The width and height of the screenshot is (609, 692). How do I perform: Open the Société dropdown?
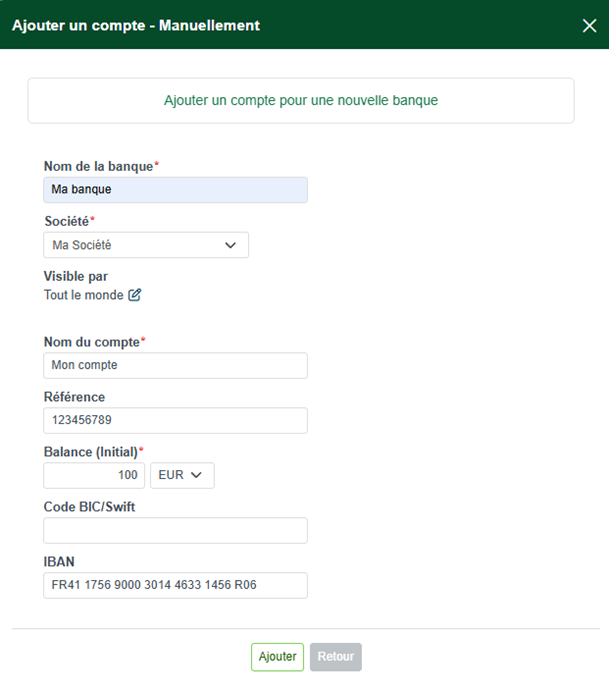click(146, 245)
